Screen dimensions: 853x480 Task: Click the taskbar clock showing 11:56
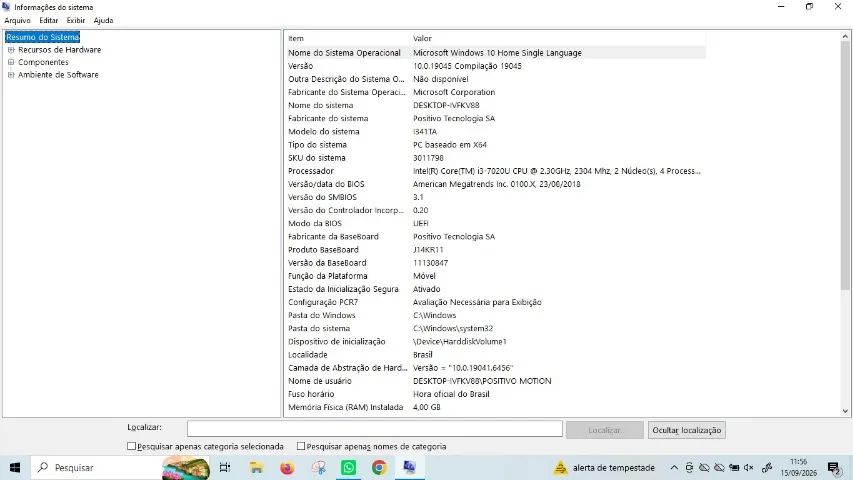(x=799, y=467)
